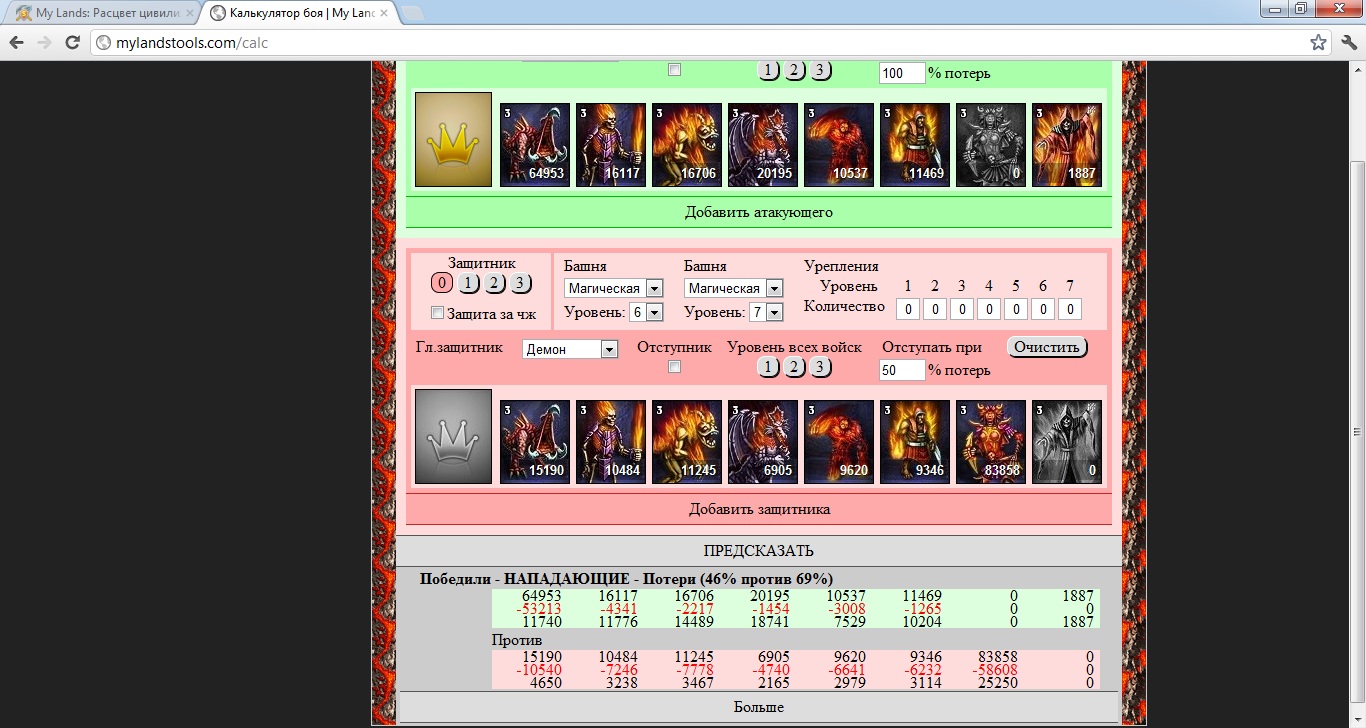The image size is (1366, 728).
Task: Click the attacker gold crown hero icon
Action: [x=453, y=140]
